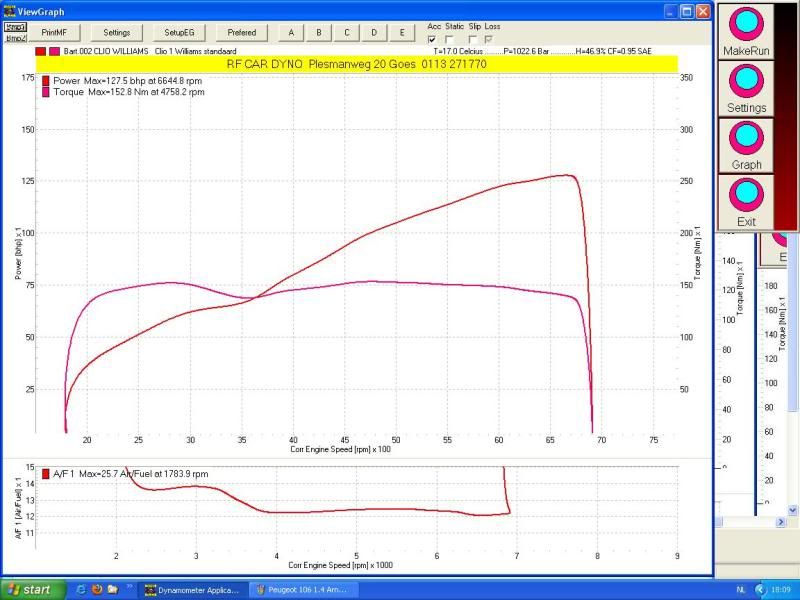Click 'Bart.002 CLIO WILLIAMS' run label
Viewport: 800px width, 600px height.
click(x=106, y=52)
